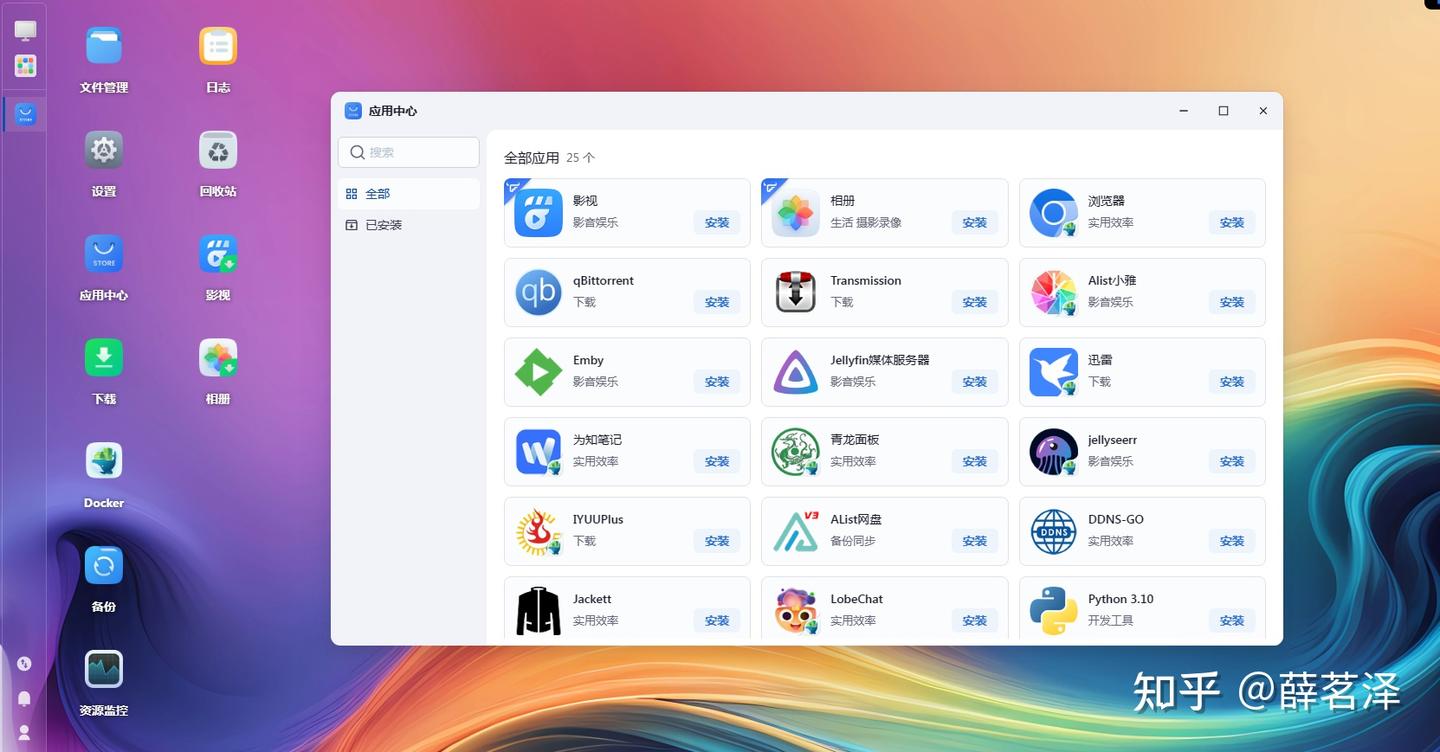Select the Python 3.10 app icon
This screenshot has height=752, width=1440.
(x=1052, y=608)
